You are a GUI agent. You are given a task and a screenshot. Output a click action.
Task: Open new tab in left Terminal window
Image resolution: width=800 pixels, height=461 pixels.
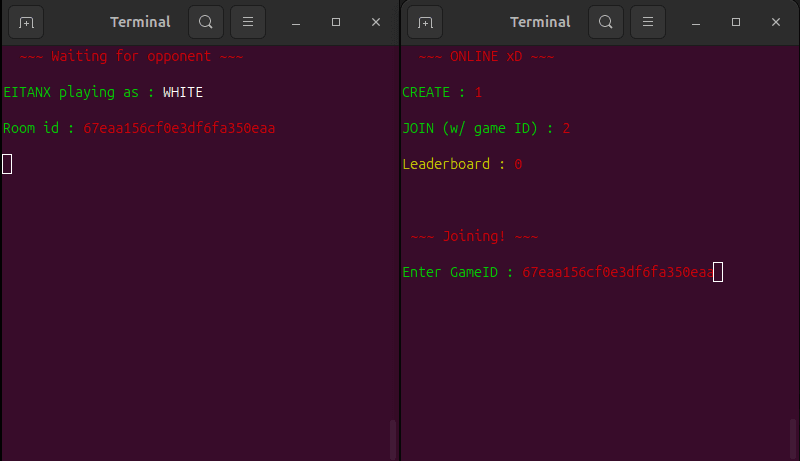tap(26, 22)
